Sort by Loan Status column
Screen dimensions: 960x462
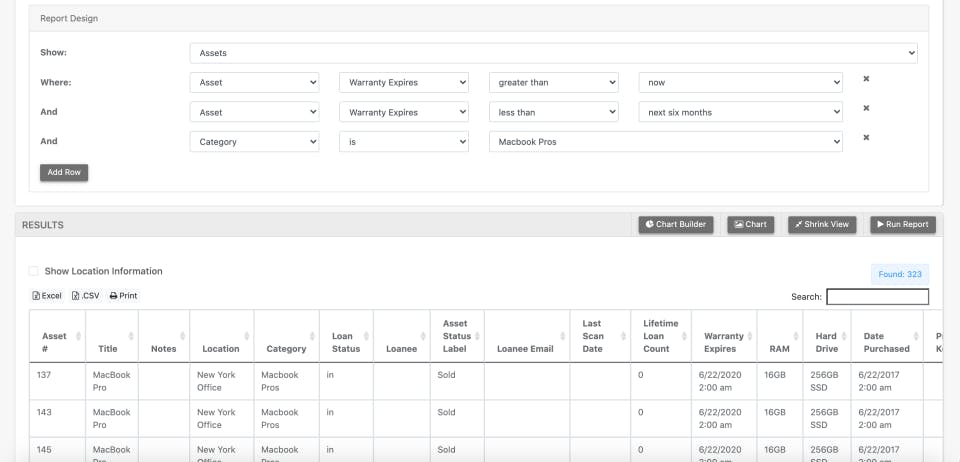tap(347, 336)
